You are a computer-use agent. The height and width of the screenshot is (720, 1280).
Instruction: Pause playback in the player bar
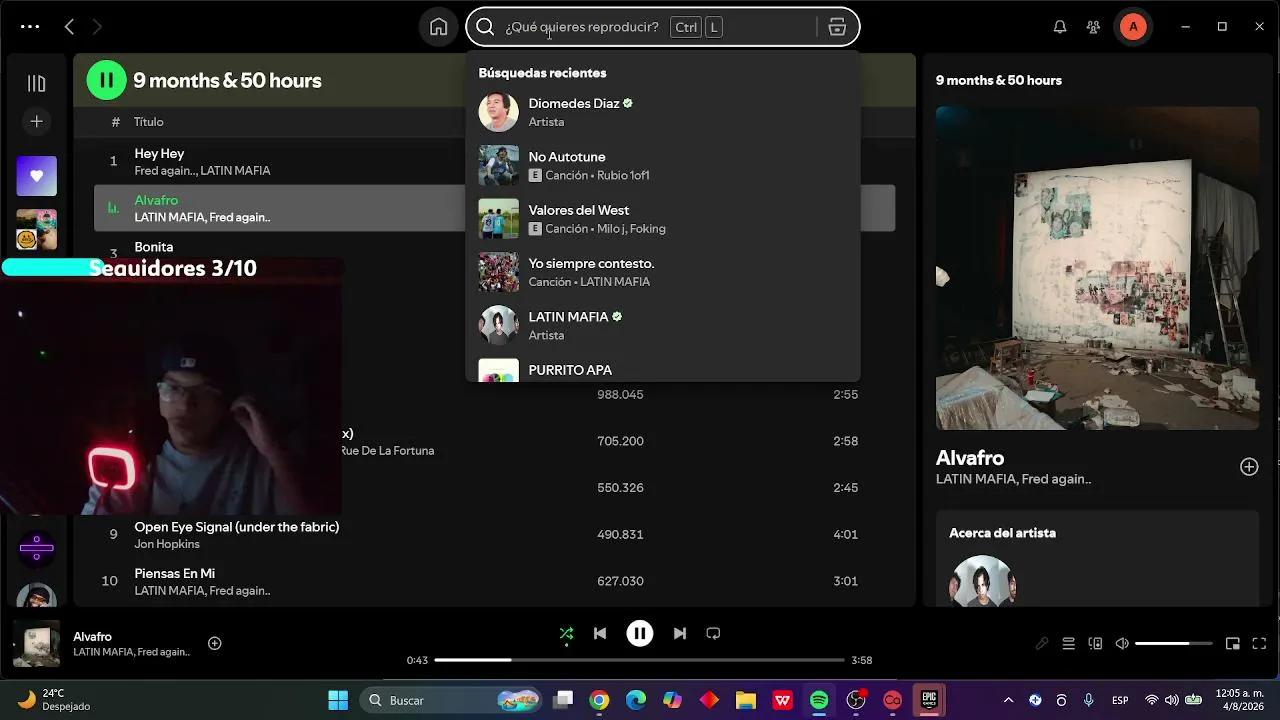point(640,633)
